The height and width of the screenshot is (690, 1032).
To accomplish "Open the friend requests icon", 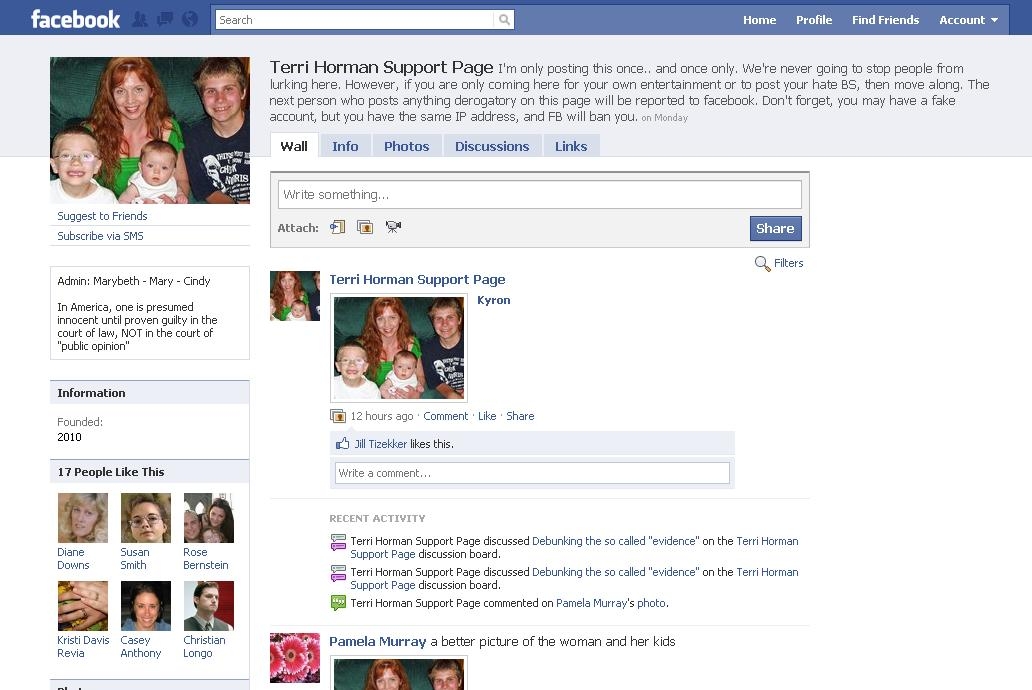I will click(140, 19).
